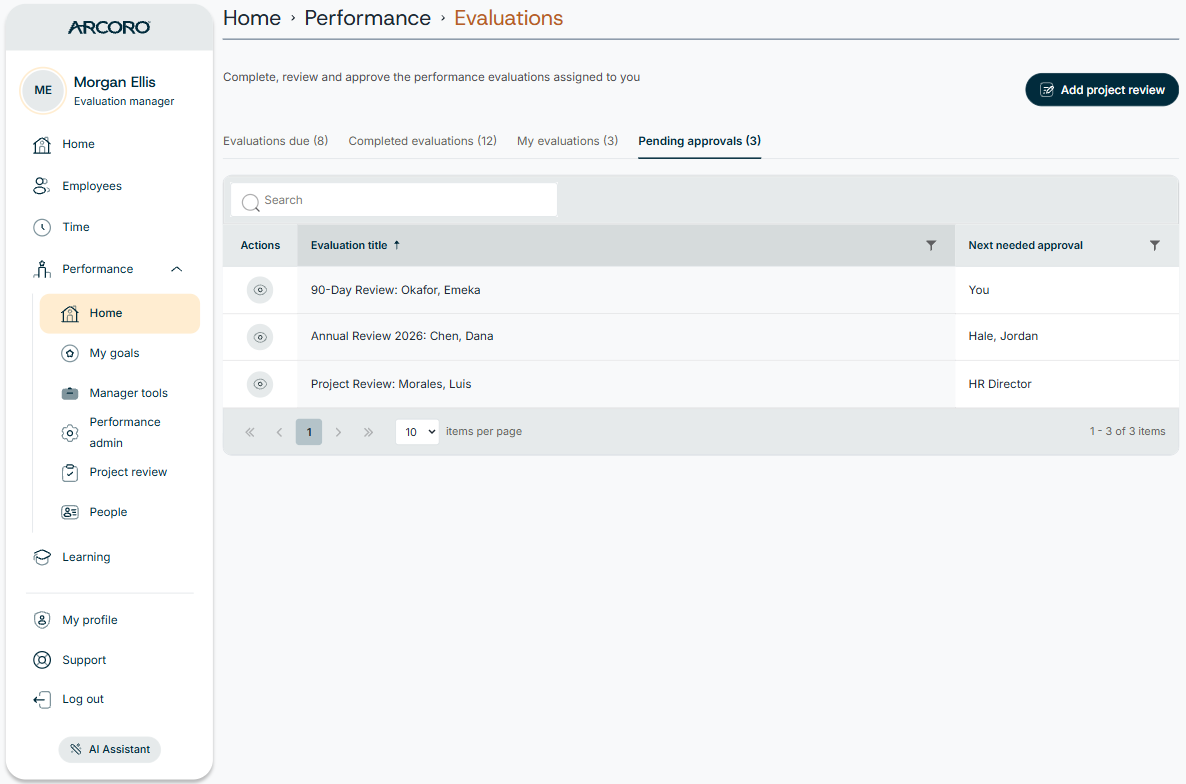Click the Performance person icon
The width and height of the screenshot is (1186, 784).
click(42, 269)
